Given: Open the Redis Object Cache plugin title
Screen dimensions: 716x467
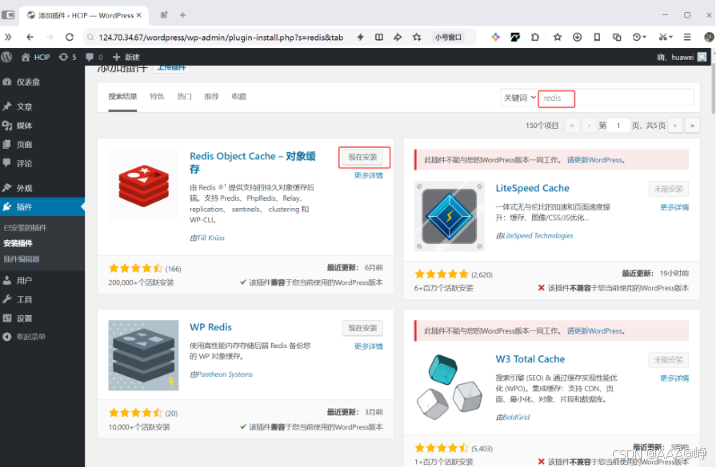Looking at the screenshot, I should pyautogui.click(x=253, y=163).
